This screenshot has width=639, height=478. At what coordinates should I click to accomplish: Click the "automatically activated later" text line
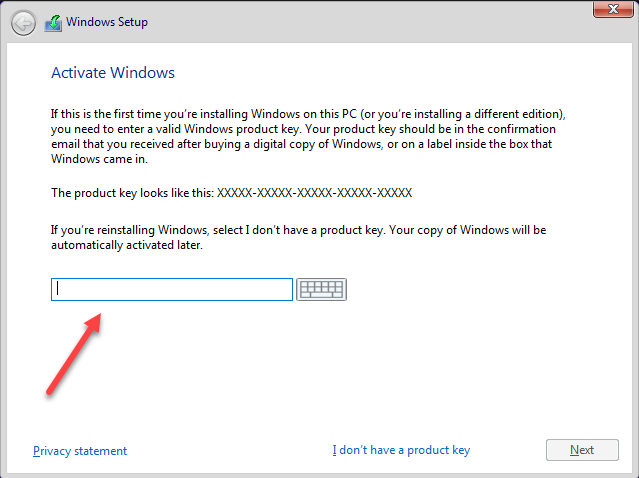pos(126,244)
